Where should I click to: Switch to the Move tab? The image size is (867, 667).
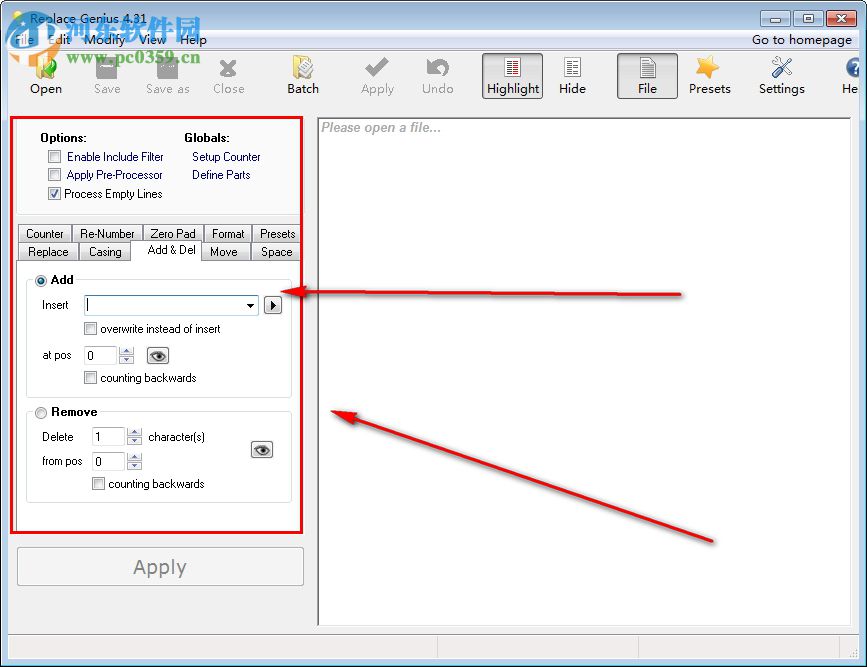point(224,252)
